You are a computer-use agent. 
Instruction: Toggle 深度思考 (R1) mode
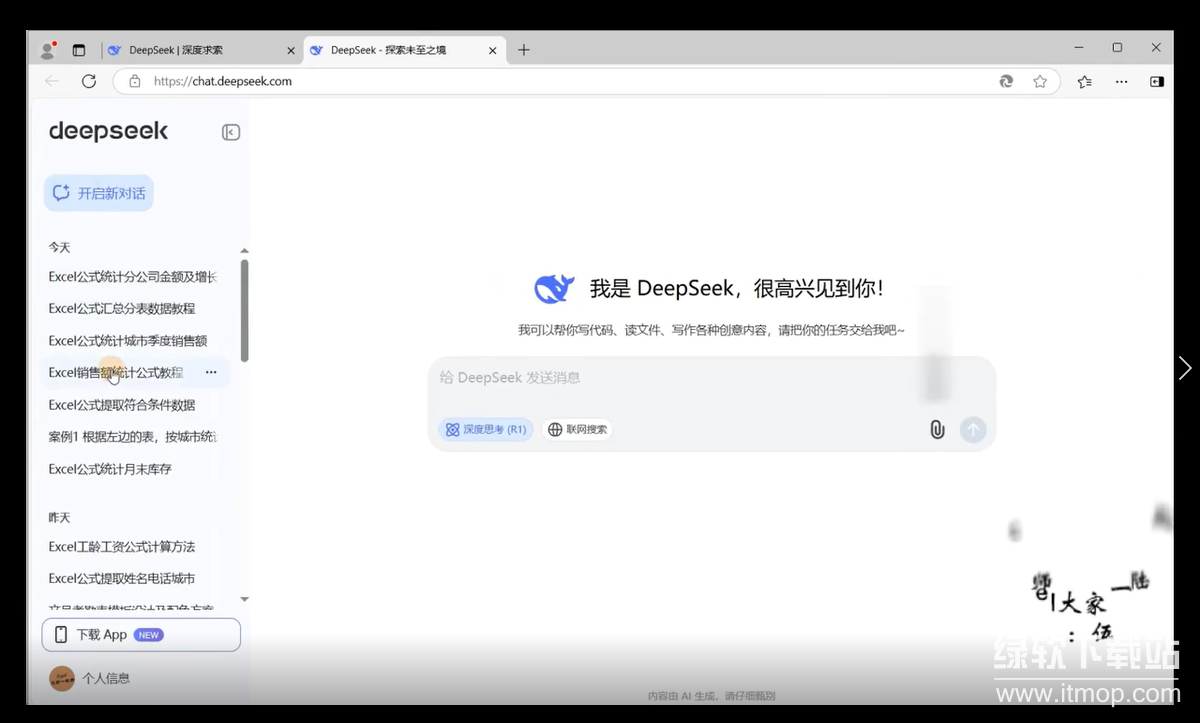(486, 430)
